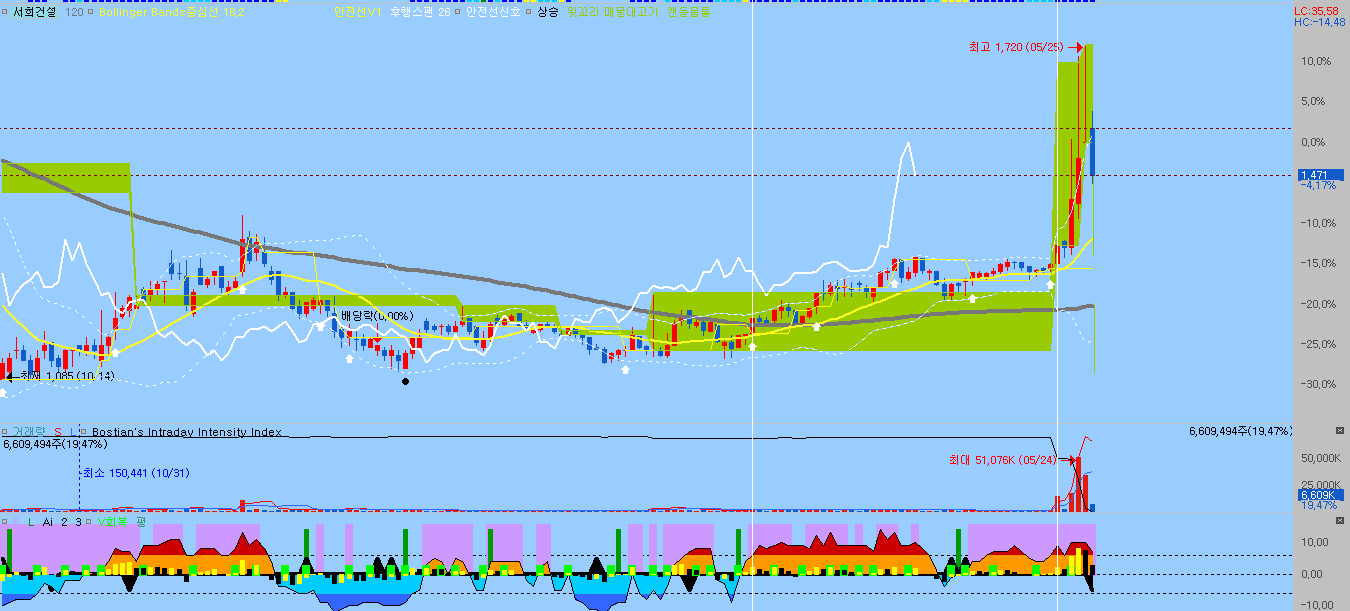This screenshot has width=1350, height=611.
Task: Click the 19.47% volume ratio label
Action: (x=1319, y=506)
